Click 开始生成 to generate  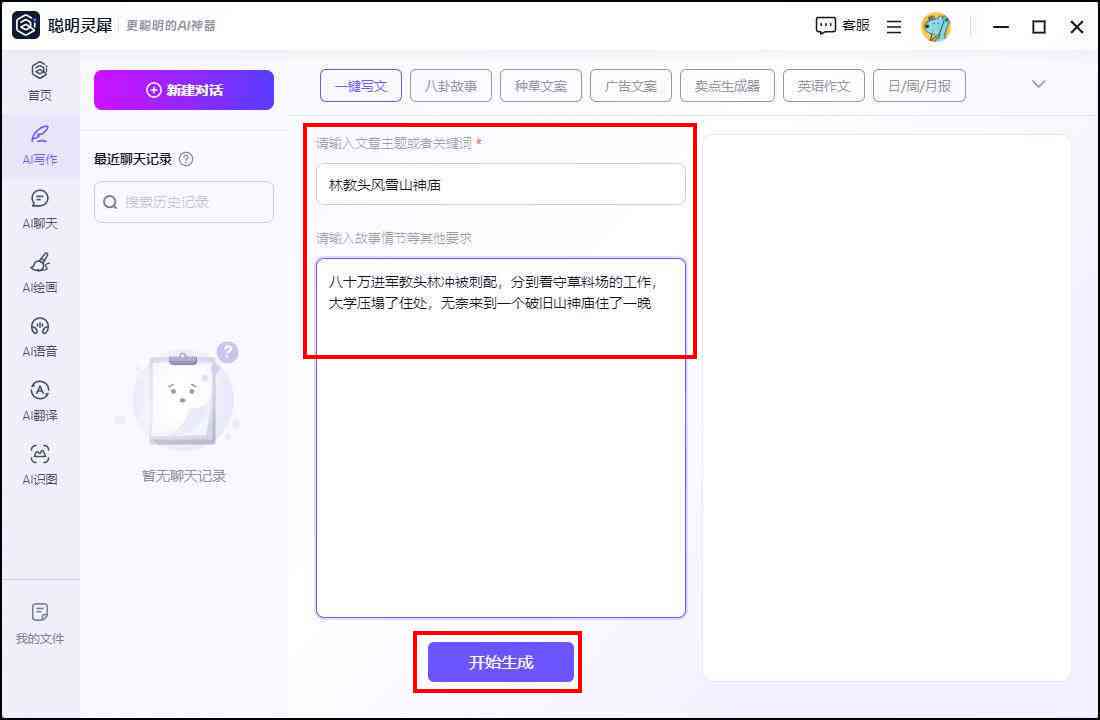click(501, 662)
